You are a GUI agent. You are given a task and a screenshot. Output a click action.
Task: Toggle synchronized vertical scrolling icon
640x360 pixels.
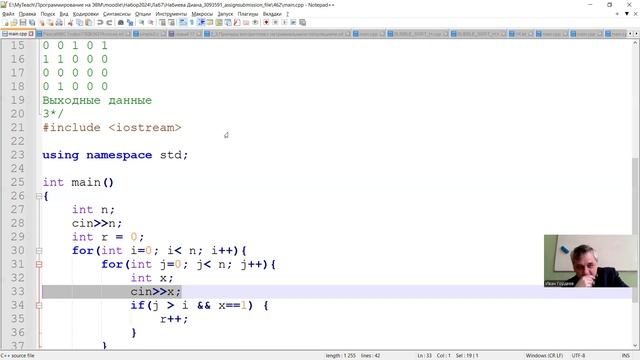click(x=162, y=22)
